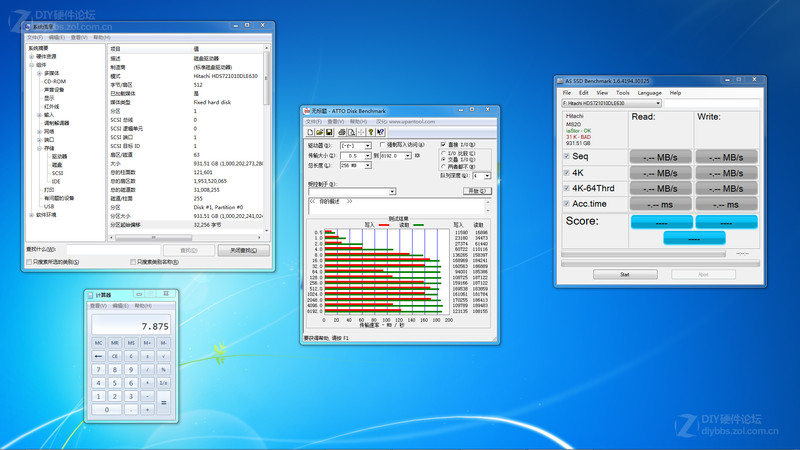The height and width of the screenshot is (450, 800).
Task: Select the I/O comparison radio button in ATTO
Action: click(x=443, y=153)
